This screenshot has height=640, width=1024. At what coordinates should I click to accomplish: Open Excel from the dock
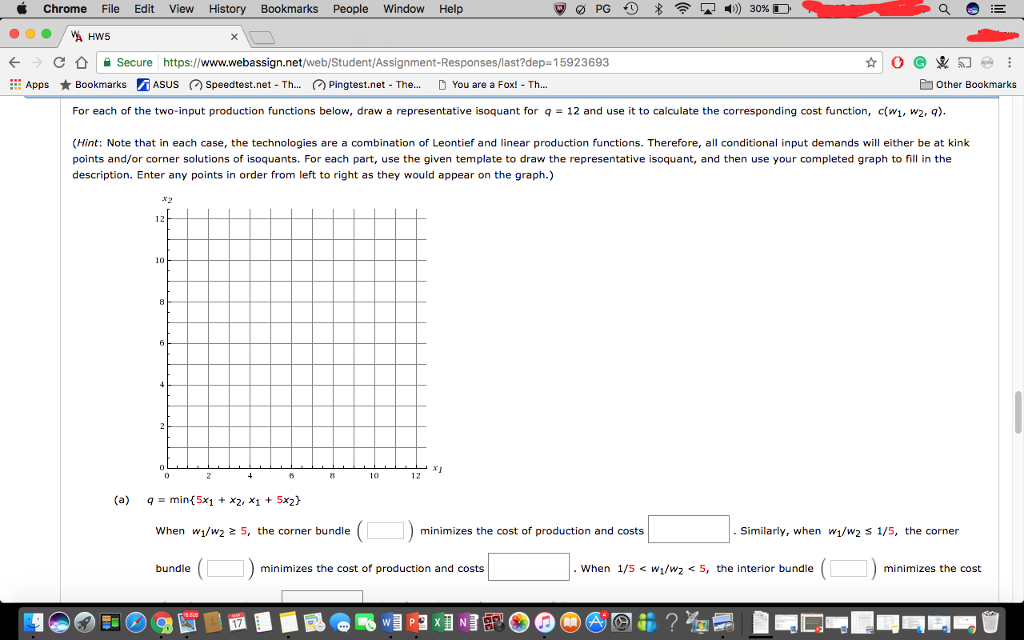(441, 622)
